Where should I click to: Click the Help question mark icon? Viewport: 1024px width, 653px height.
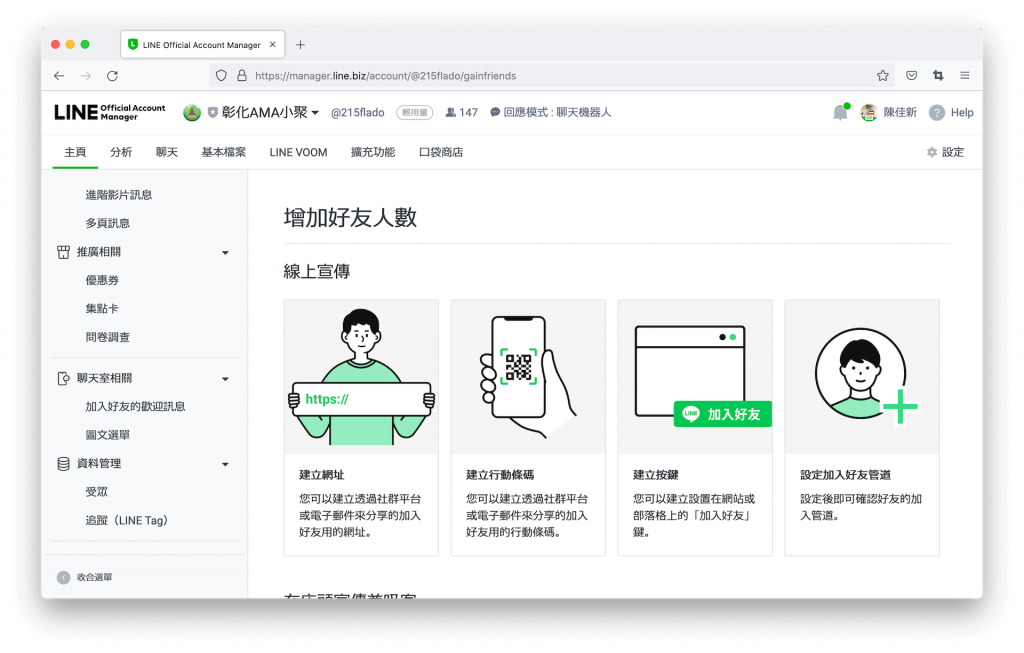pos(937,112)
